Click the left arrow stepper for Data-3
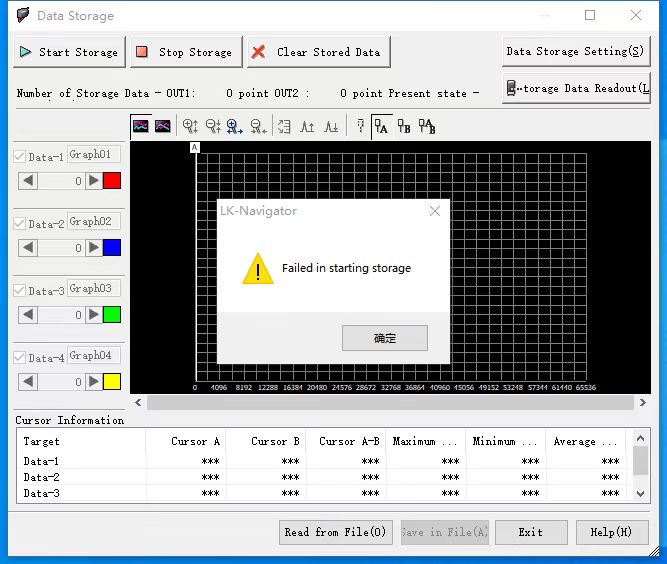This screenshot has width=667, height=564. pos(28,315)
